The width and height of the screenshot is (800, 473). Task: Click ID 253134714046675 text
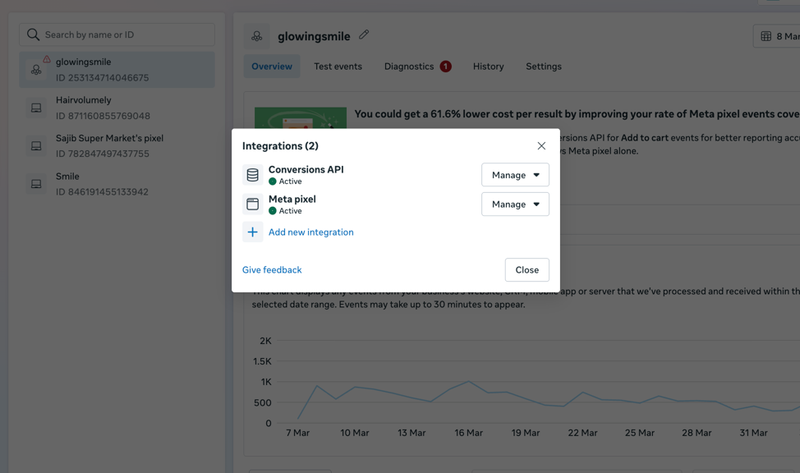tap(102, 78)
